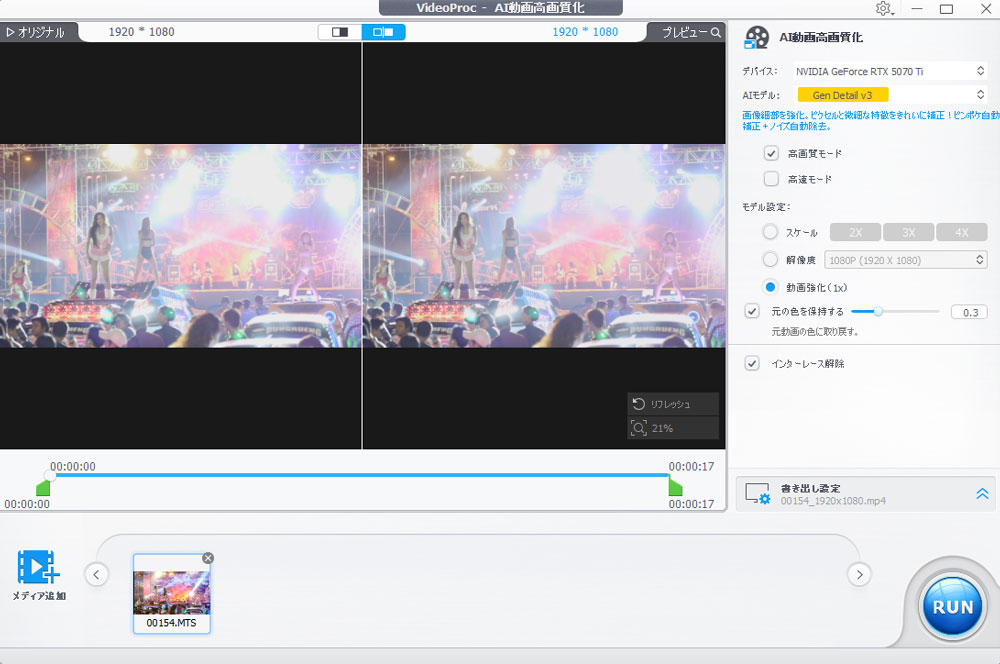Open the settings gear menu
Screen dimensions: 1000x664
click(884, 9)
